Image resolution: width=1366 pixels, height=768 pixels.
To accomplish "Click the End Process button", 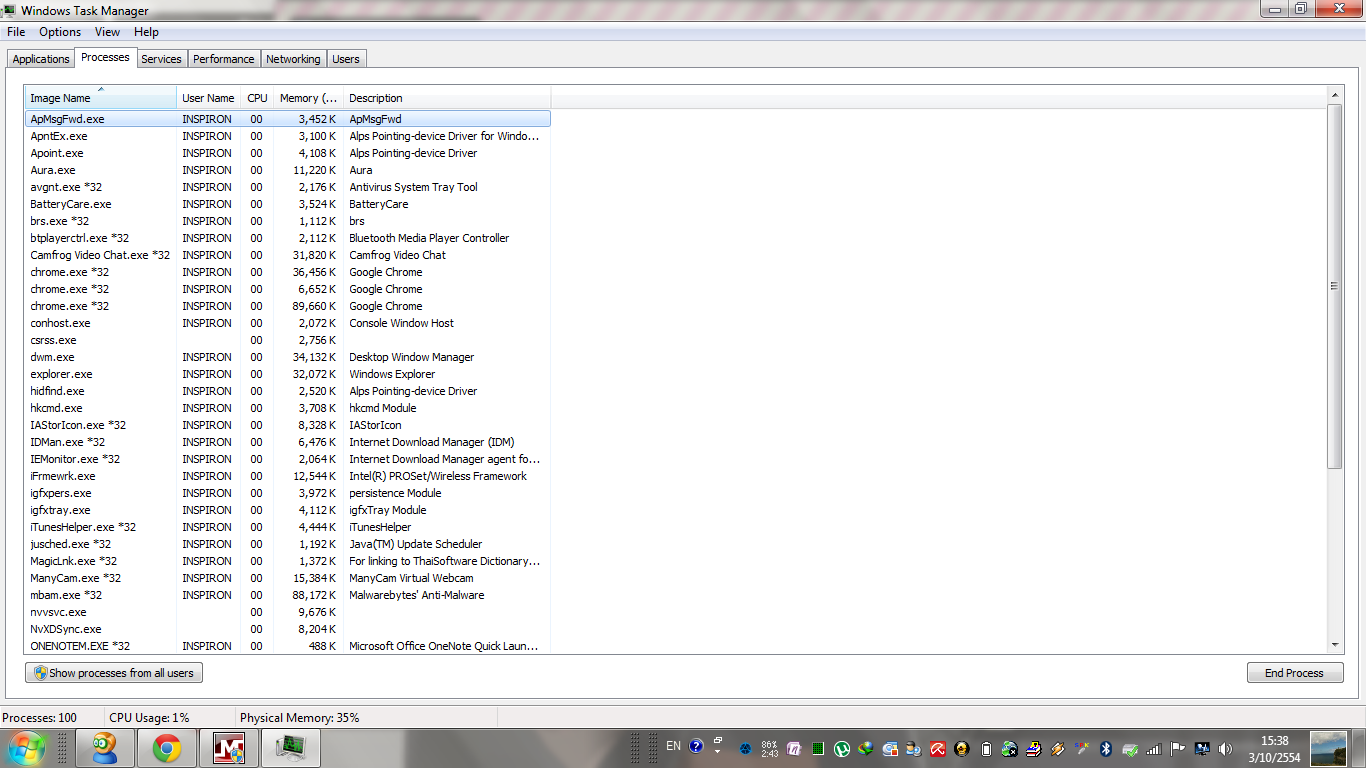I will pos(1294,673).
